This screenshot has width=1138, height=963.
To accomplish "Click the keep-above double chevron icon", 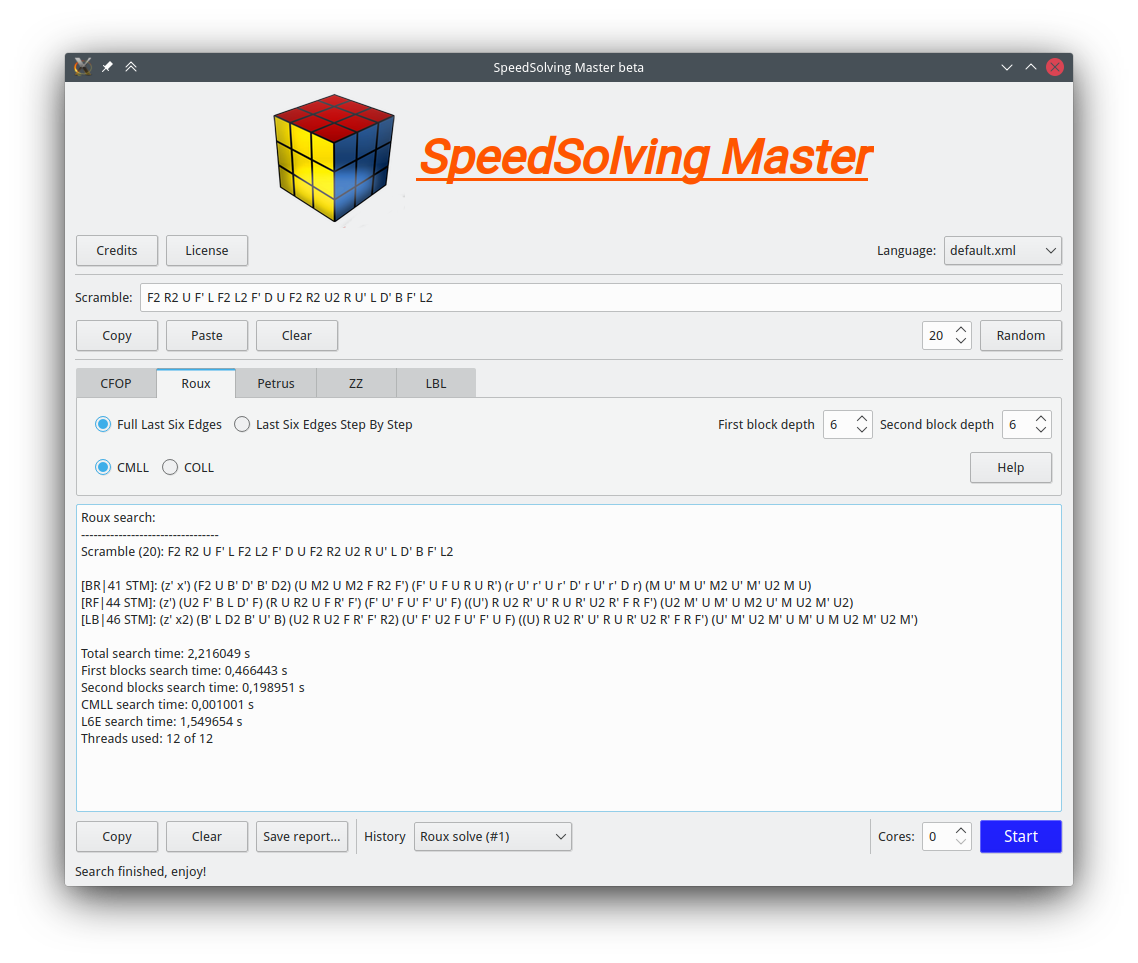I will click(x=131, y=67).
